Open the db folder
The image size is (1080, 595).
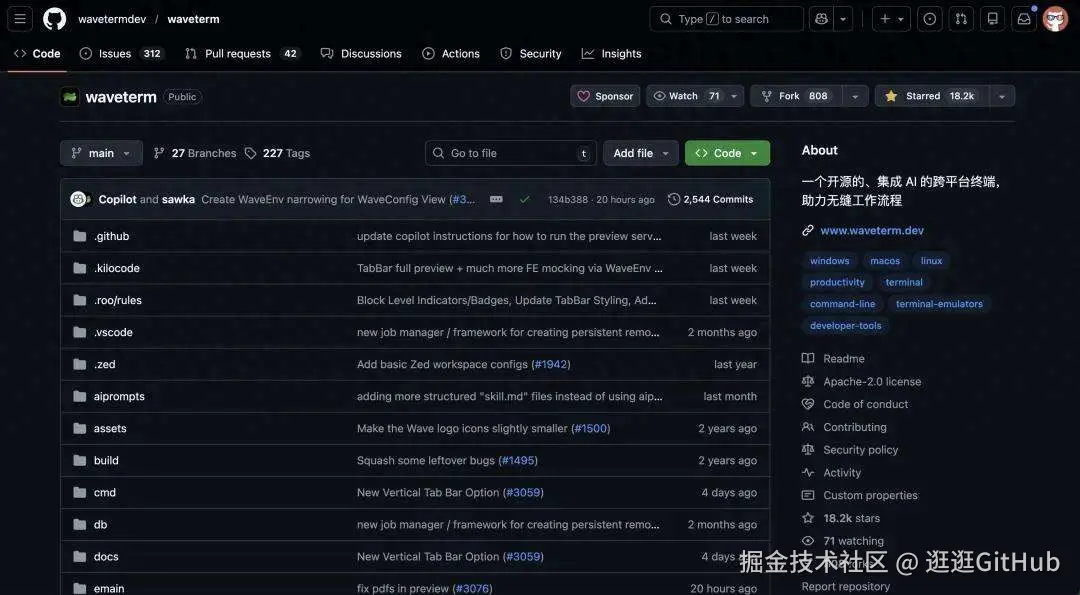coord(101,524)
